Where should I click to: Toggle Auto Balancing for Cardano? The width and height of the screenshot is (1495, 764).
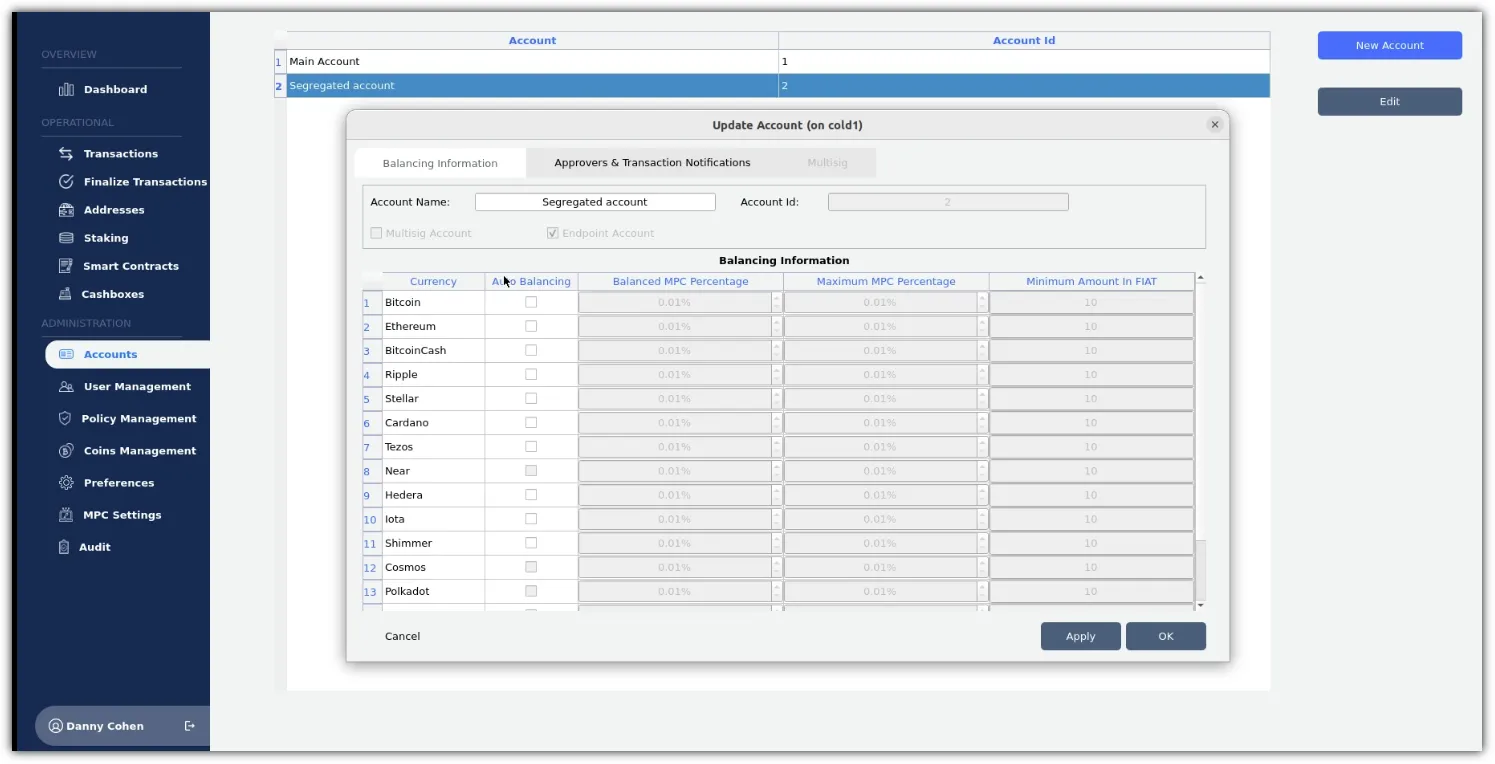click(x=531, y=422)
